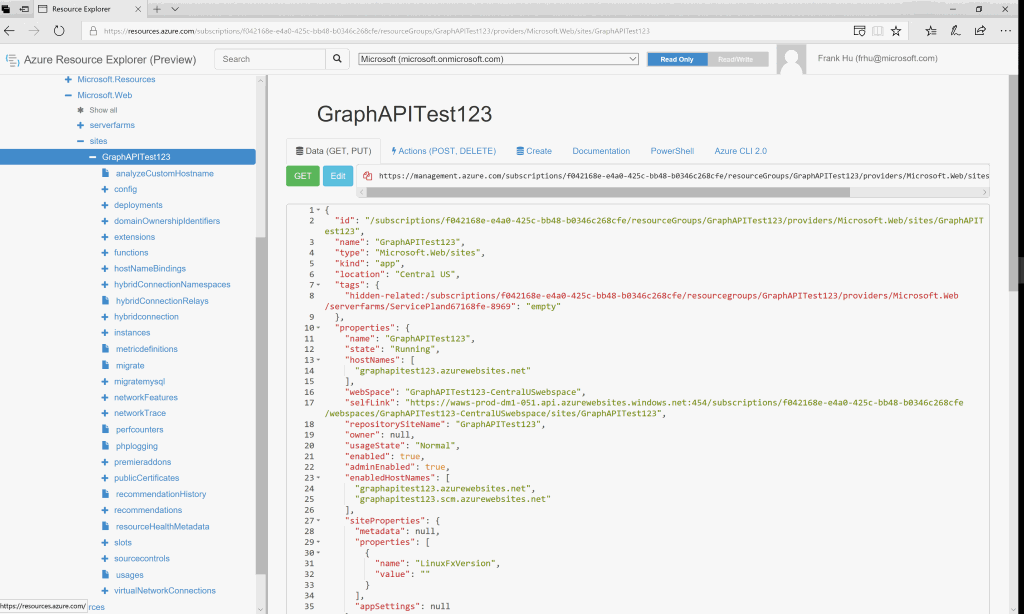This screenshot has width=1024, height=614.
Task: Click the user profile avatar
Action: (791, 61)
